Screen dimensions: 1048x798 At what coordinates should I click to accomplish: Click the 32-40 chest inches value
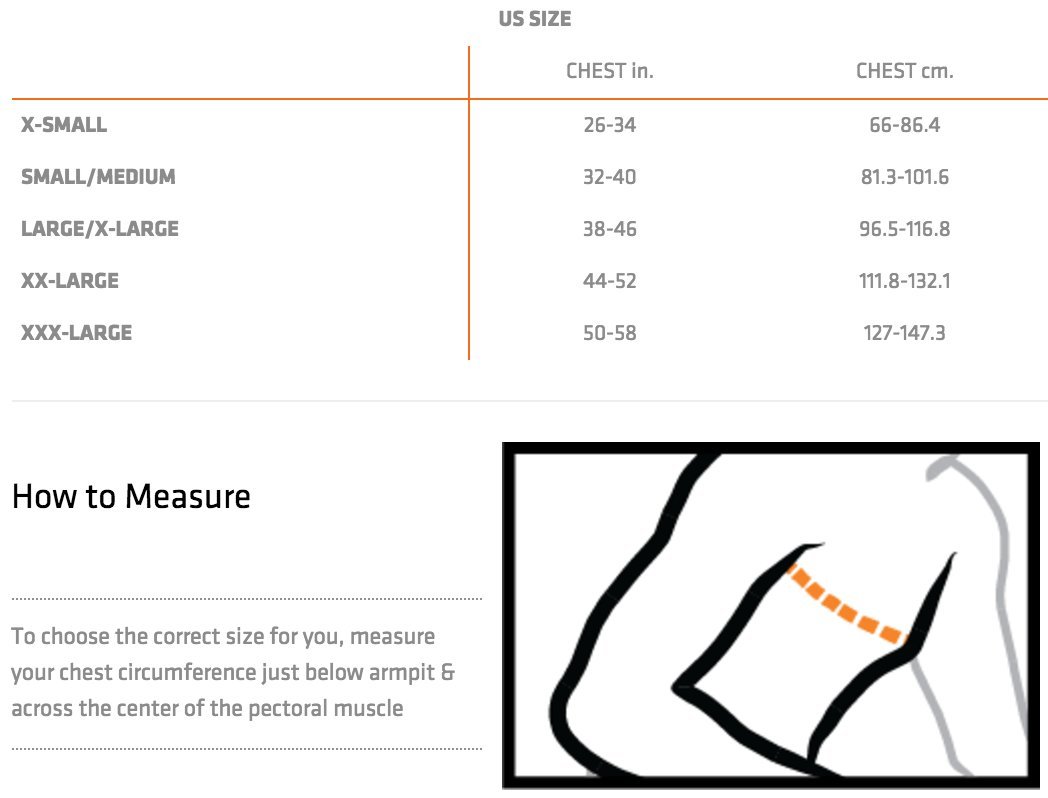[610, 177]
